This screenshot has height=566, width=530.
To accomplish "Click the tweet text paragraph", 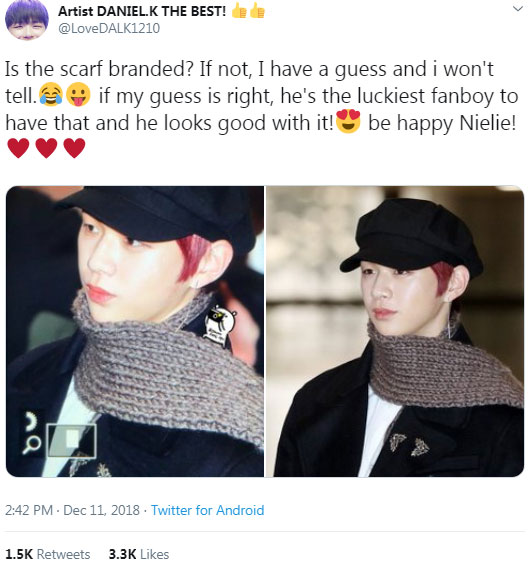I will 261,110.
